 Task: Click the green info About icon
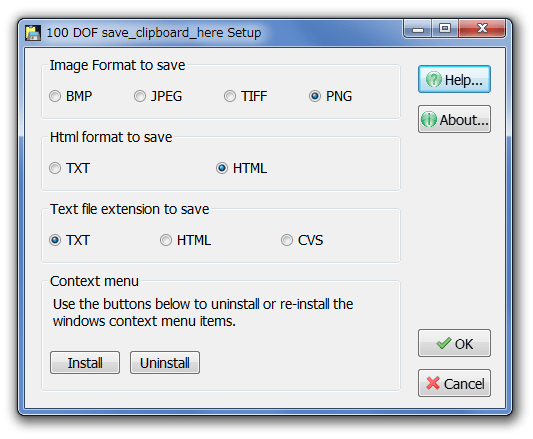(429, 119)
